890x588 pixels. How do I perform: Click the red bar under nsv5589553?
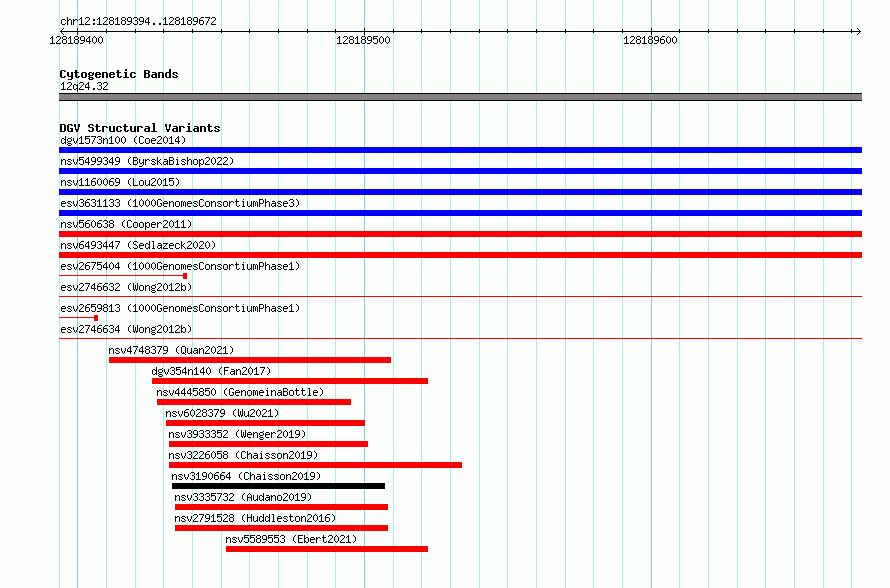(x=327, y=549)
